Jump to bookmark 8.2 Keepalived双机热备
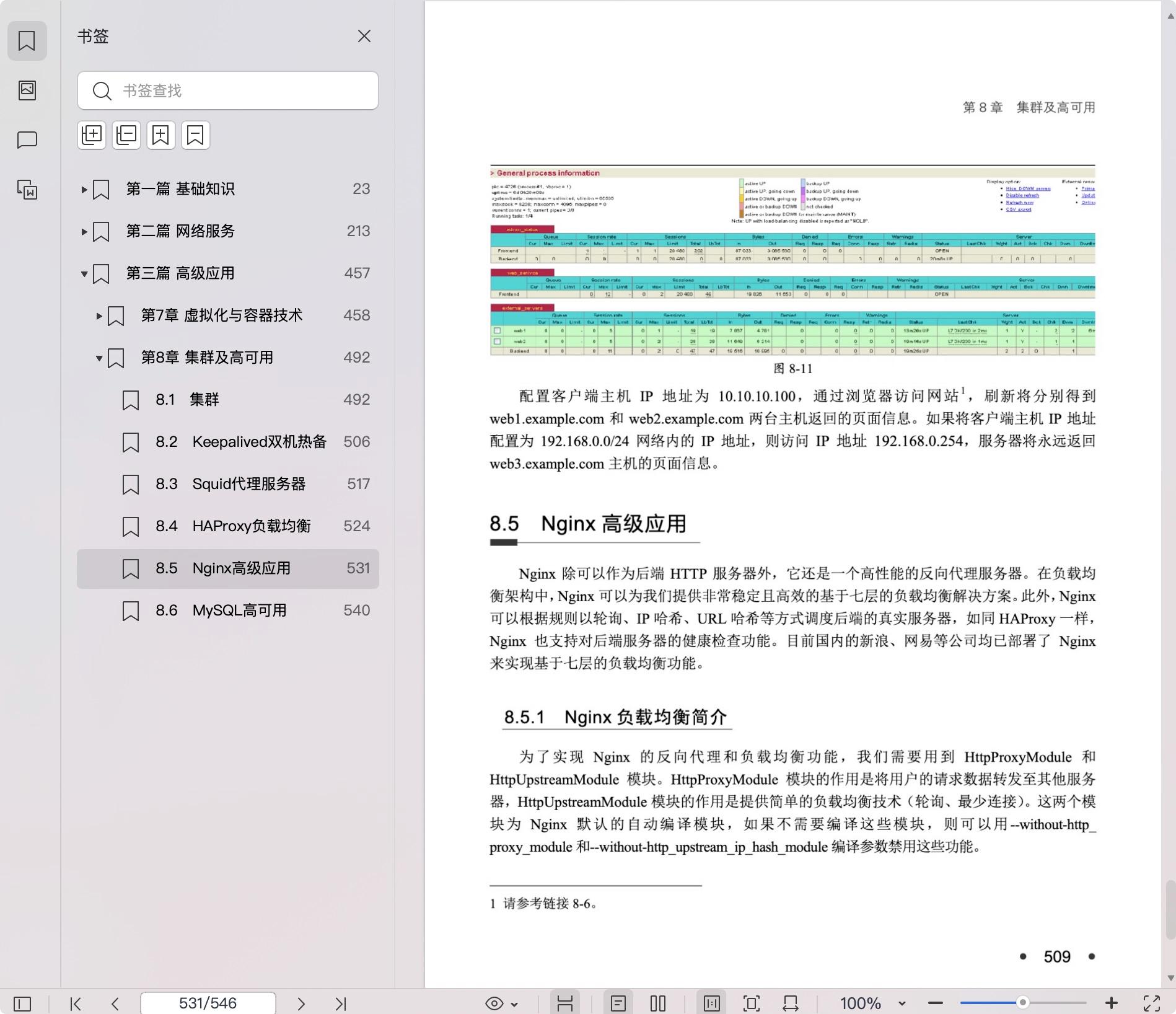1176x1014 pixels. (228, 442)
